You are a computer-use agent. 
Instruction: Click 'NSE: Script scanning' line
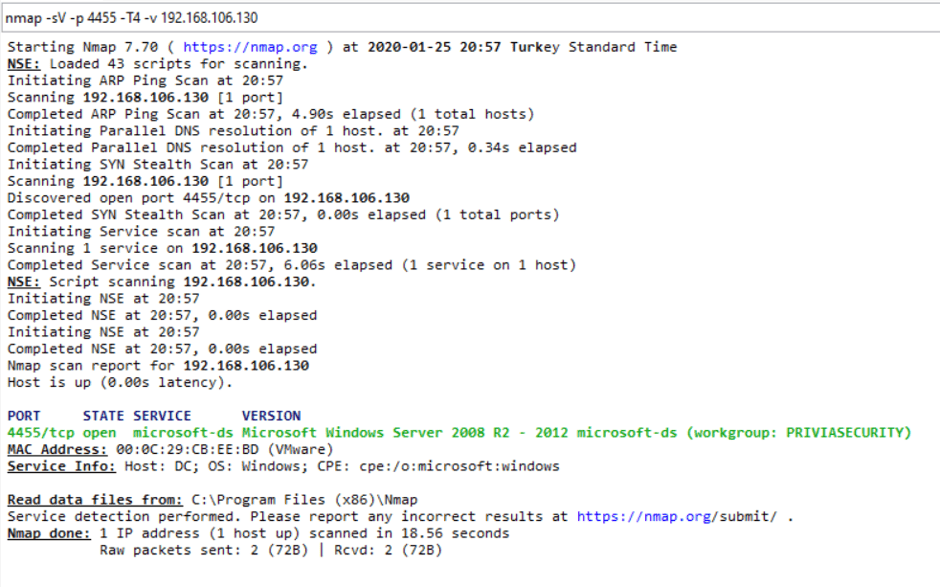pos(161,282)
